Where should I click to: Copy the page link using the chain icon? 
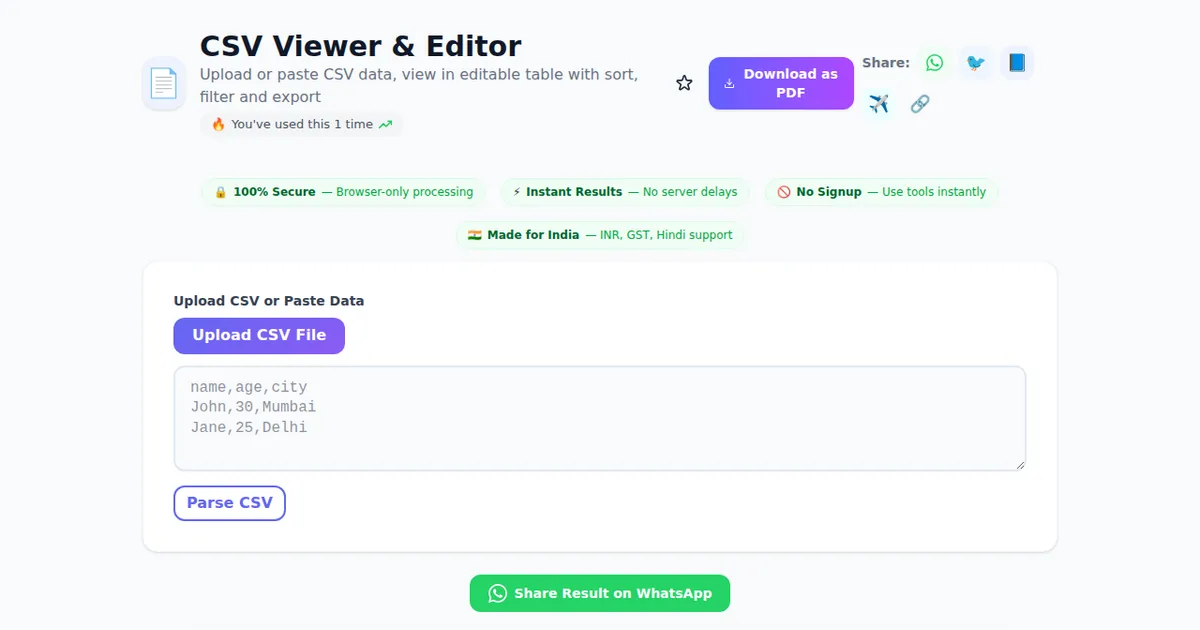(920, 103)
